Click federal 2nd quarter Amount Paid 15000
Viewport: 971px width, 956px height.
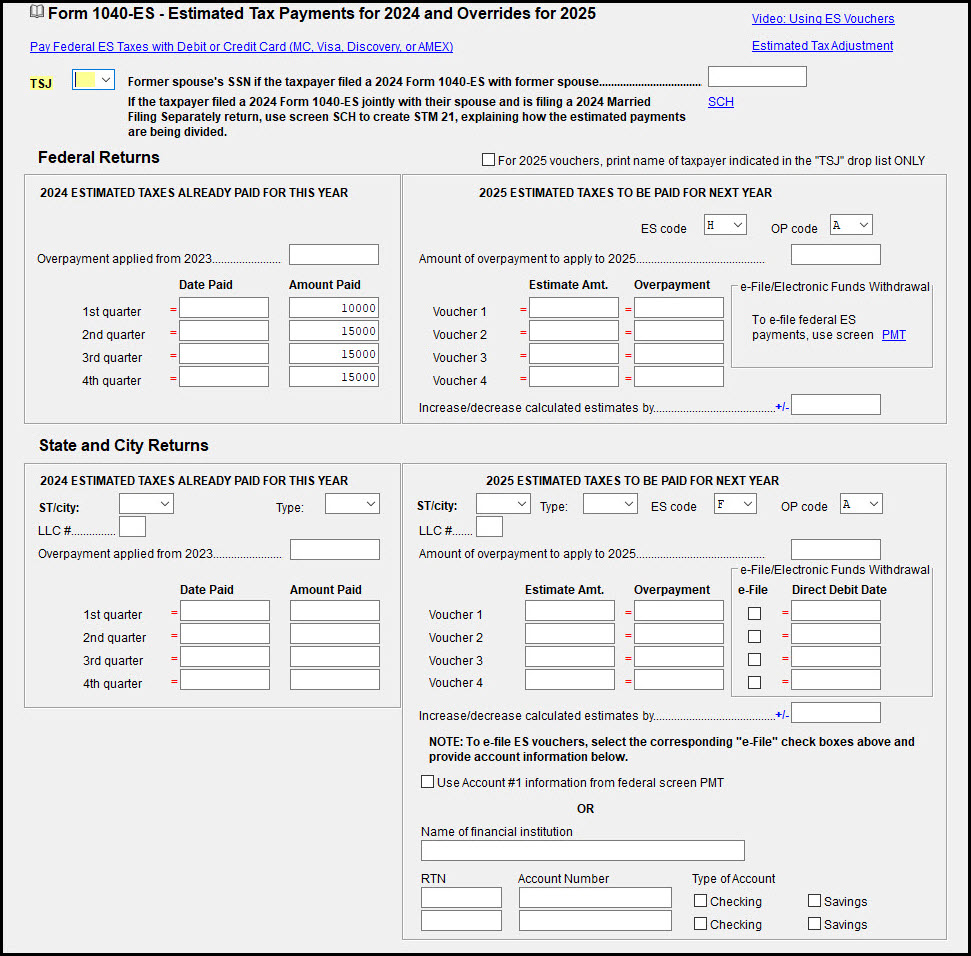point(334,331)
